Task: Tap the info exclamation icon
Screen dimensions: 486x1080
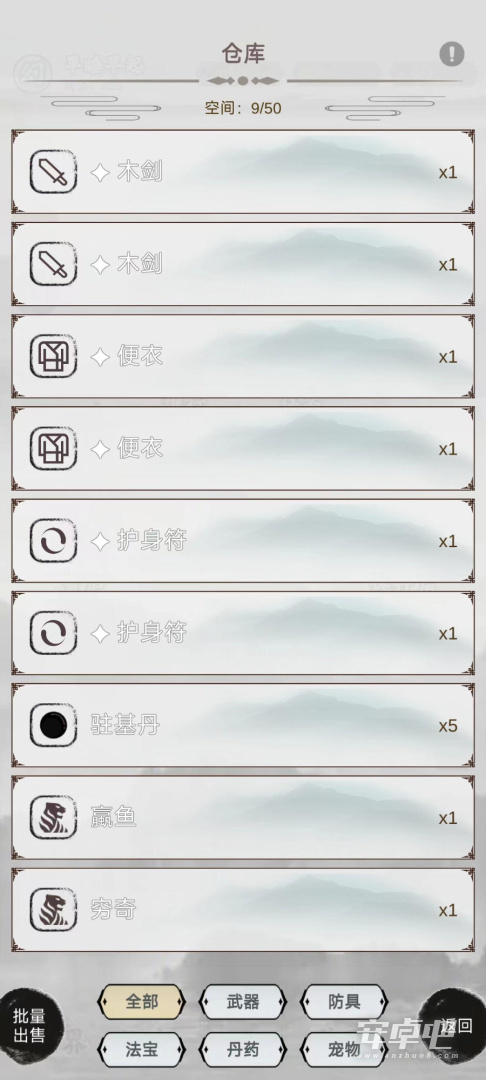Action: pyautogui.click(x=452, y=54)
